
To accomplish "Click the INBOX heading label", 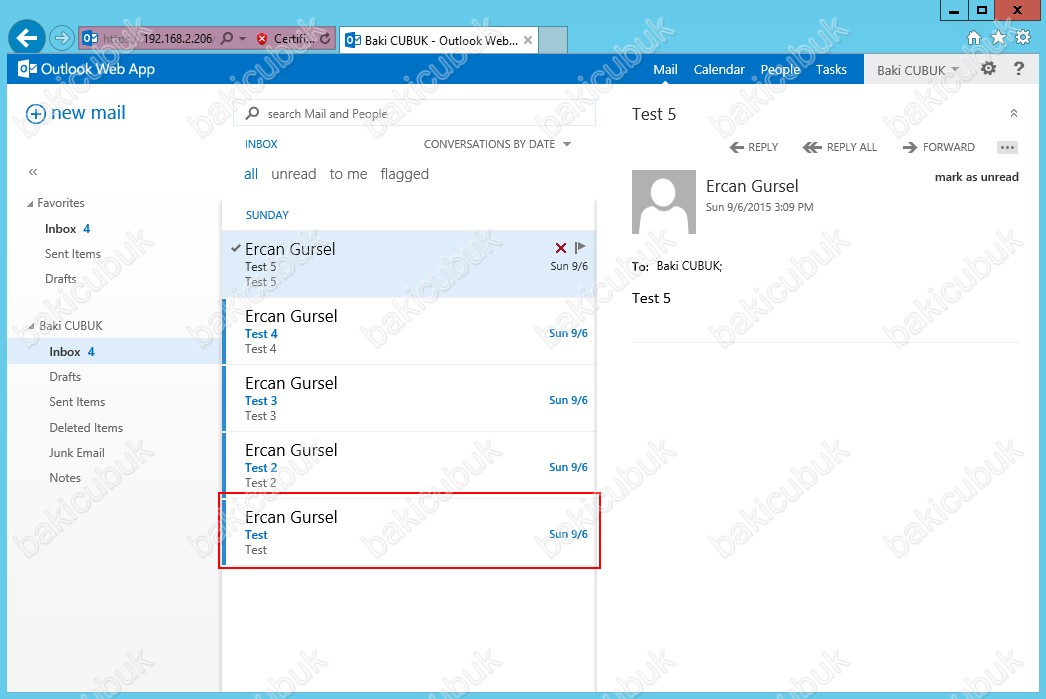I will click(x=261, y=144).
